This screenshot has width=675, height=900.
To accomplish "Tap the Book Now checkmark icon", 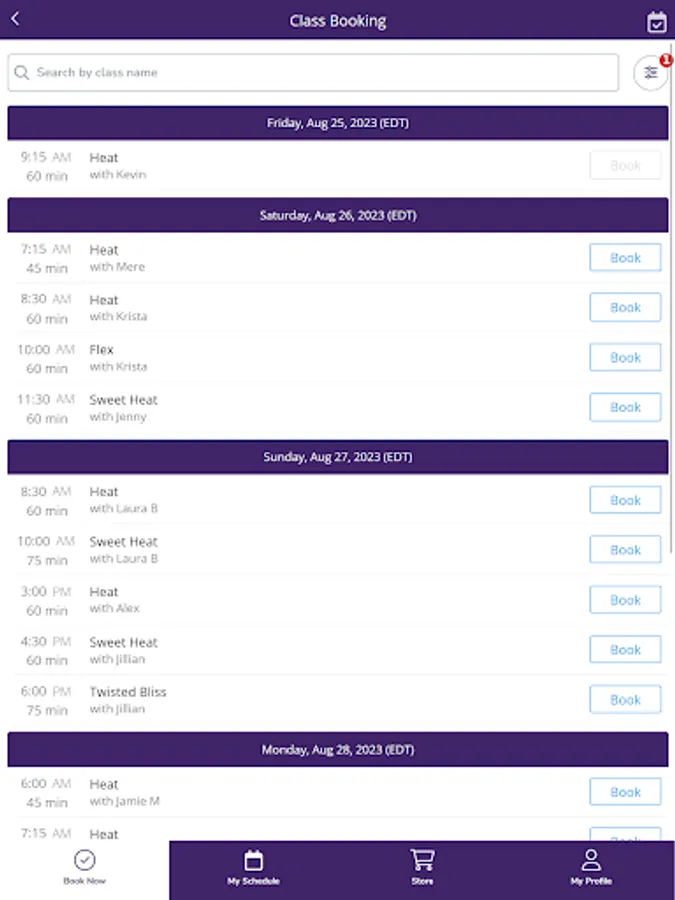I will pos(85,860).
